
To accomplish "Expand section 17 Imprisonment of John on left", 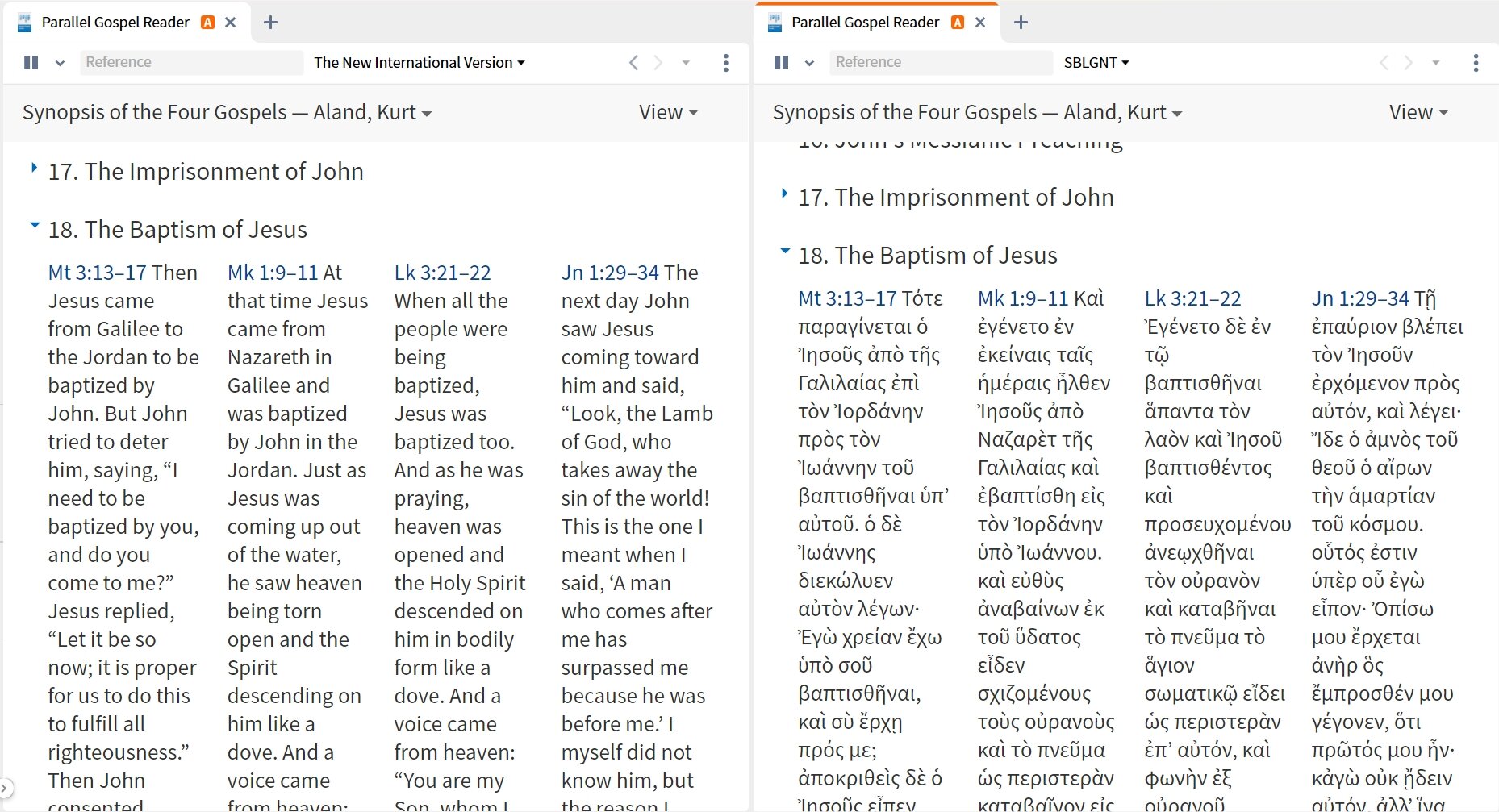I will [34, 168].
